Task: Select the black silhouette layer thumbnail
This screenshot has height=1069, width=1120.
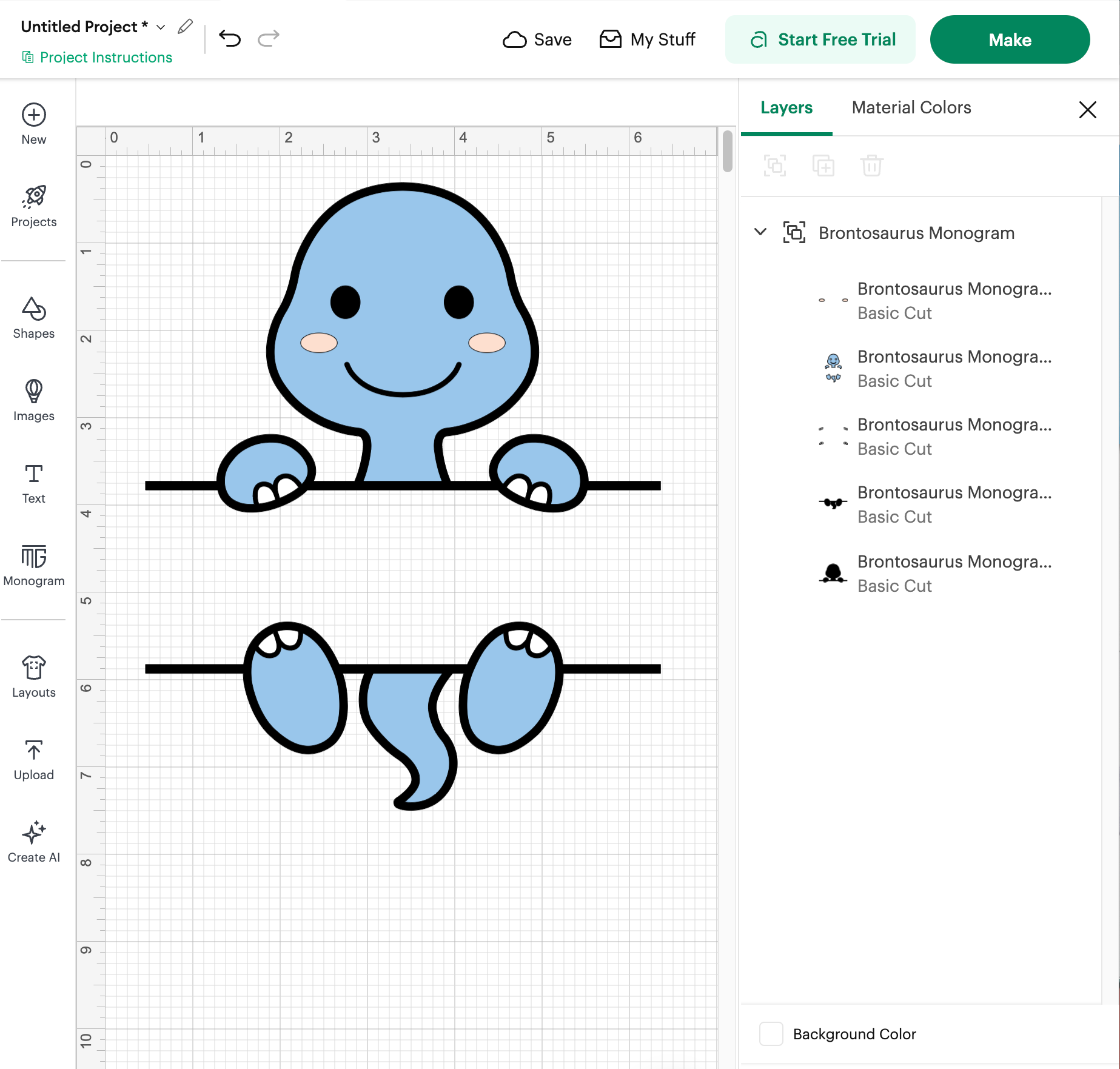Action: [833, 573]
